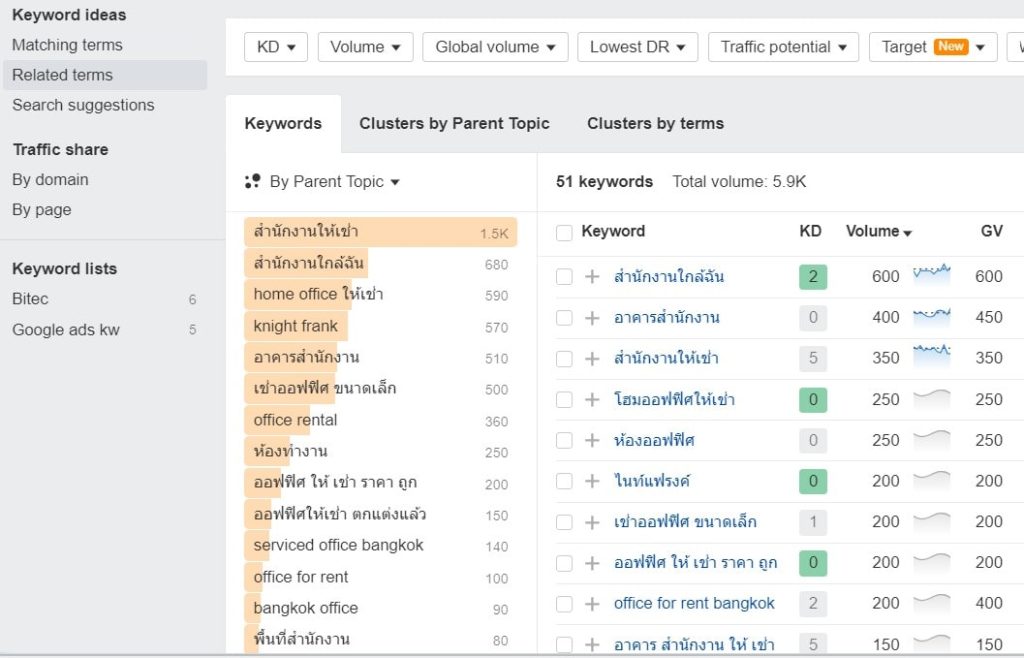Select parent topic office rental
The width and height of the screenshot is (1024, 658).
(381, 420)
